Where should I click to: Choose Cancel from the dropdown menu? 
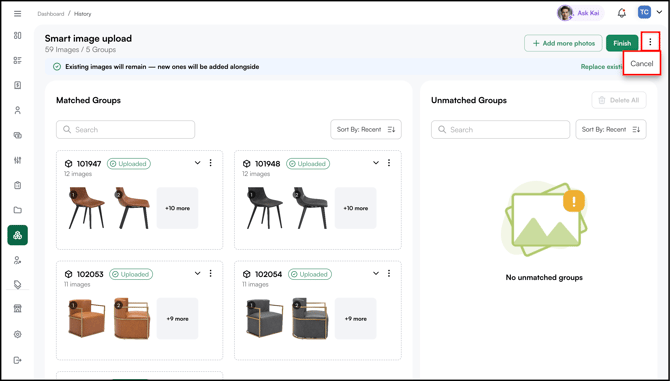coord(642,64)
